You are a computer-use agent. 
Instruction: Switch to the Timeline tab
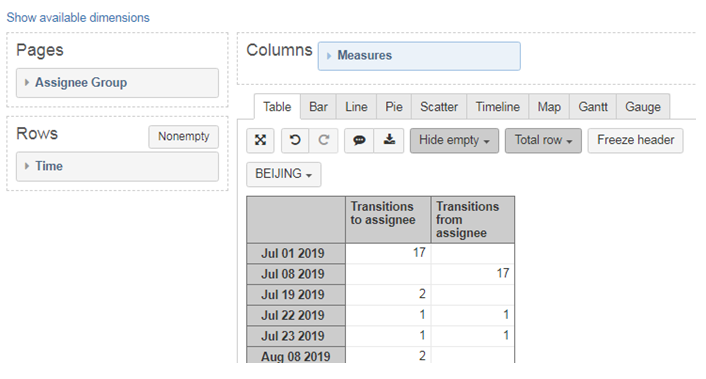click(x=498, y=107)
